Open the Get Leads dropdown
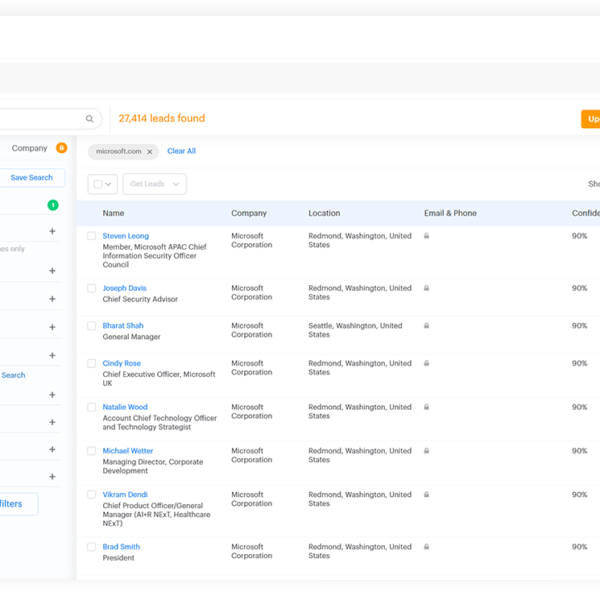This screenshot has height=600, width=600. pos(155,184)
